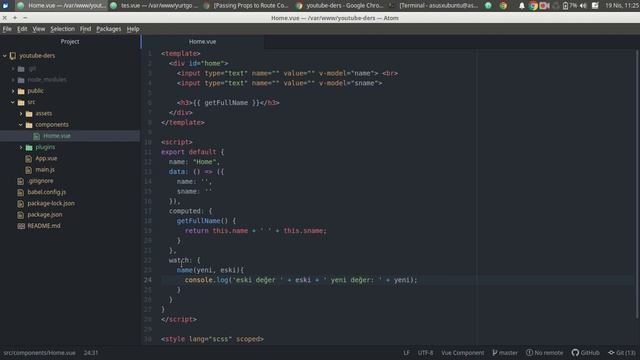The height and width of the screenshot is (360, 640).
Task: Click the package-lock.json file icon
Action: click(21, 203)
